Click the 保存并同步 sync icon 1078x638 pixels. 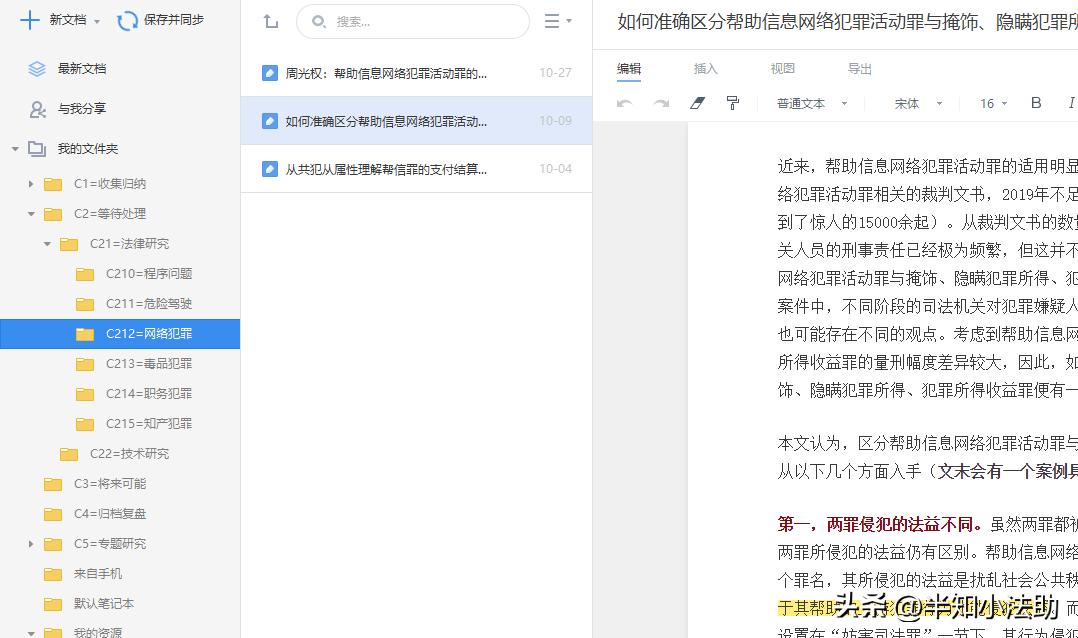128,20
